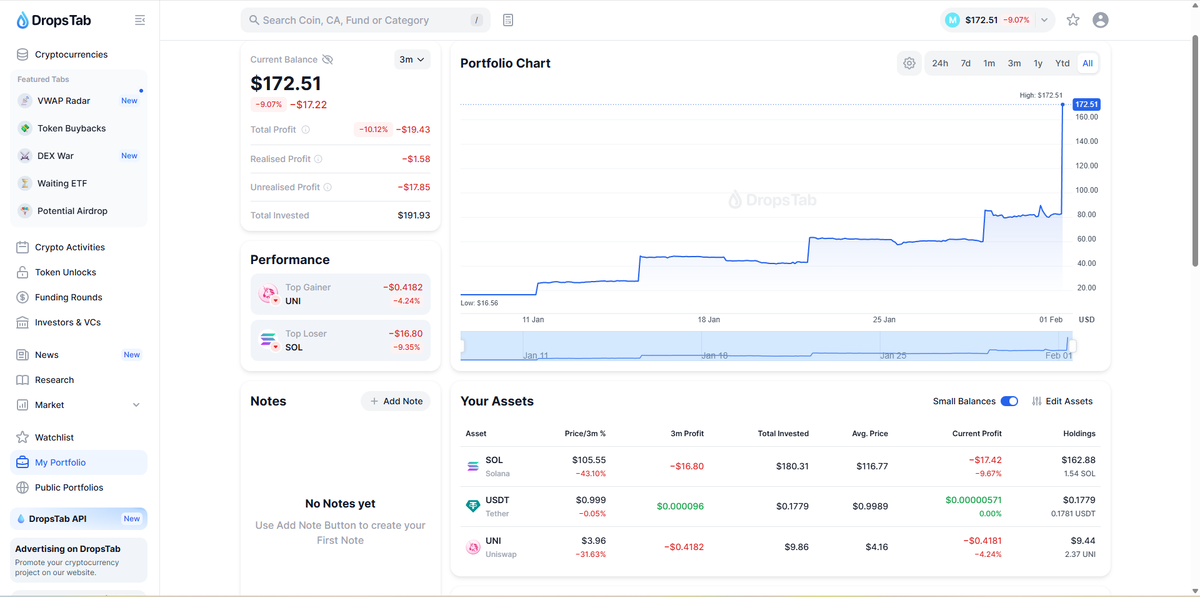Click the Potential Airdrop icon
This screenshot has width=1200, height=597.
25,211
